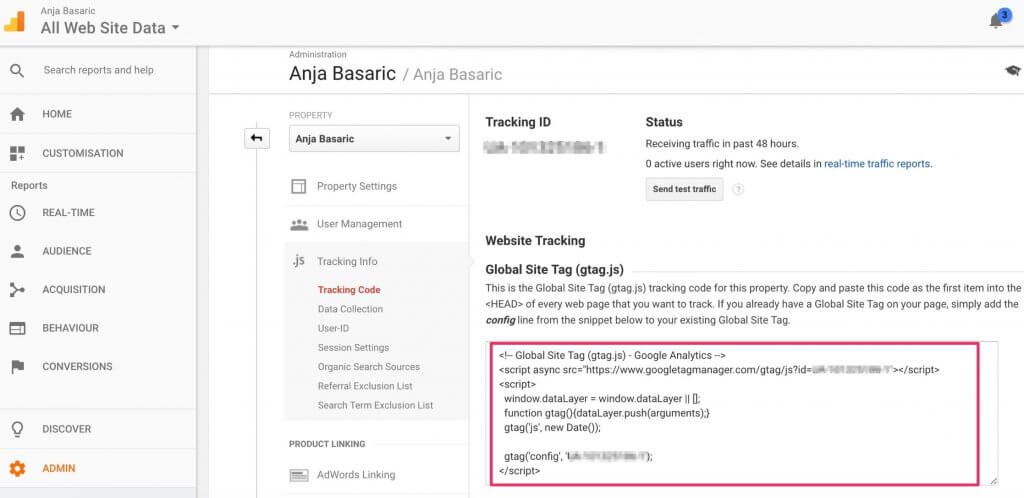Open the graduation cap help icon
The width and height of the screenshot is (1024, 498).
(1012, 70)
